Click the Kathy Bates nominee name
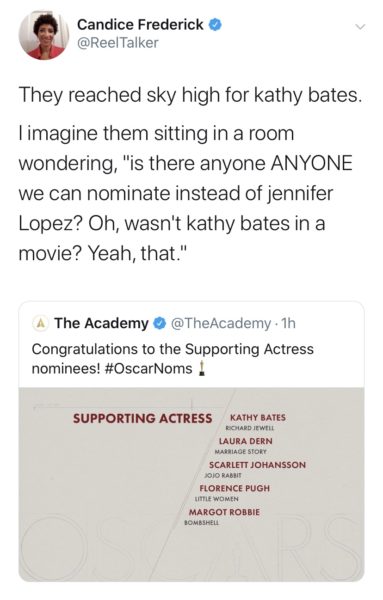This screenshot has width=383, height=600. point(257,417)
